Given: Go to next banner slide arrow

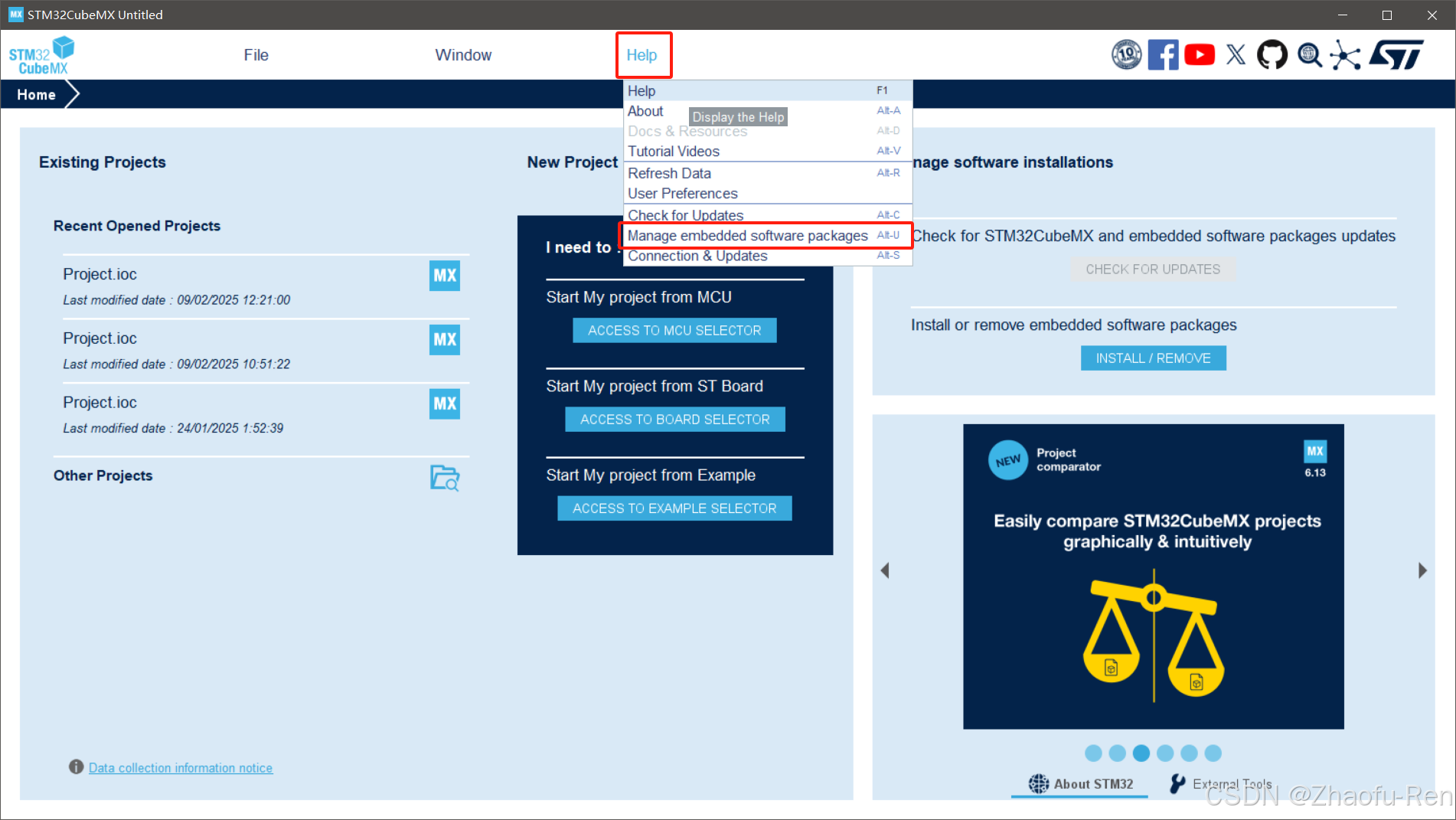Looking at the screenshot, I should tap(1422, 570).
